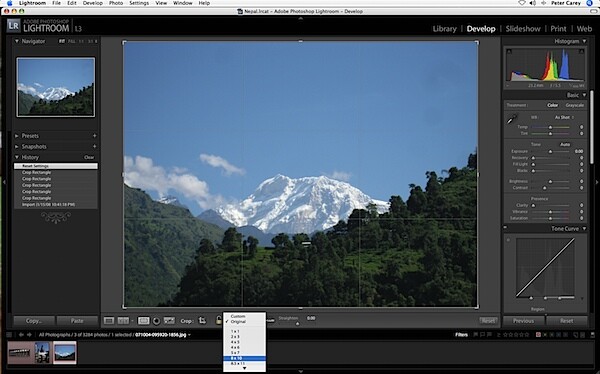Image resolution: width=600 pixels, height=374 pixels.
Task: Open the filename dropdown in filmstrip path
Action: click(189, 335)
